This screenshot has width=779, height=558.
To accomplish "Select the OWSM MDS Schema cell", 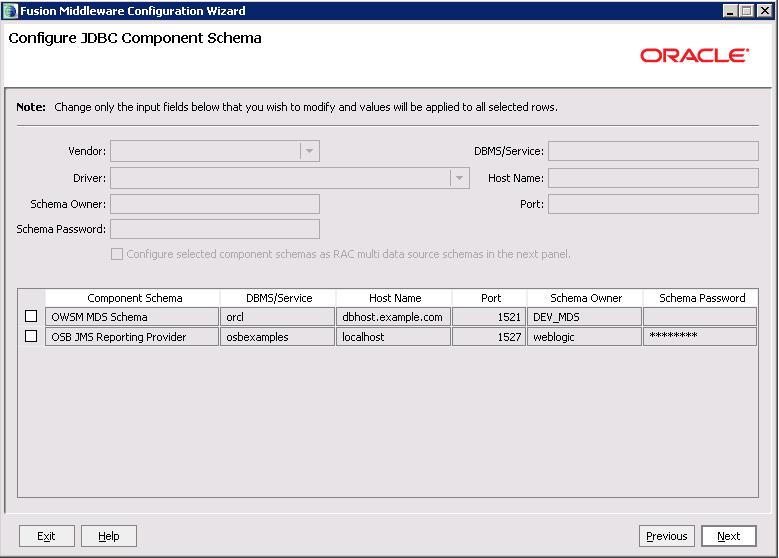I will (x=132, y=317).
